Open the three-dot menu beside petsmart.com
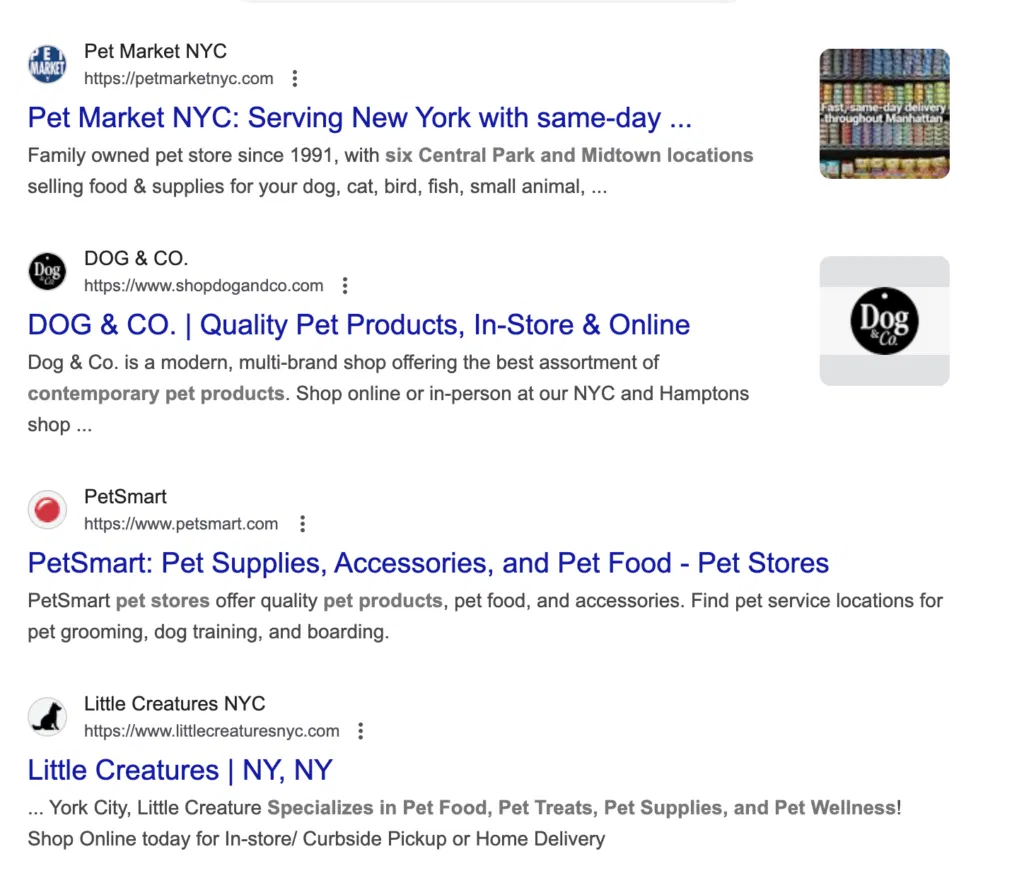 pyautogui.click(x=302, y=523)
